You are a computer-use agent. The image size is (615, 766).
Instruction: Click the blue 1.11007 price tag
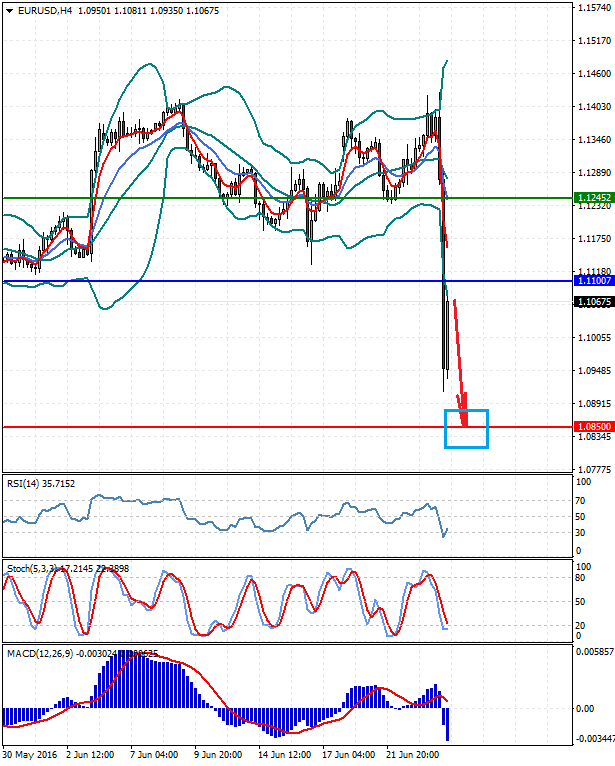(593, 281)
